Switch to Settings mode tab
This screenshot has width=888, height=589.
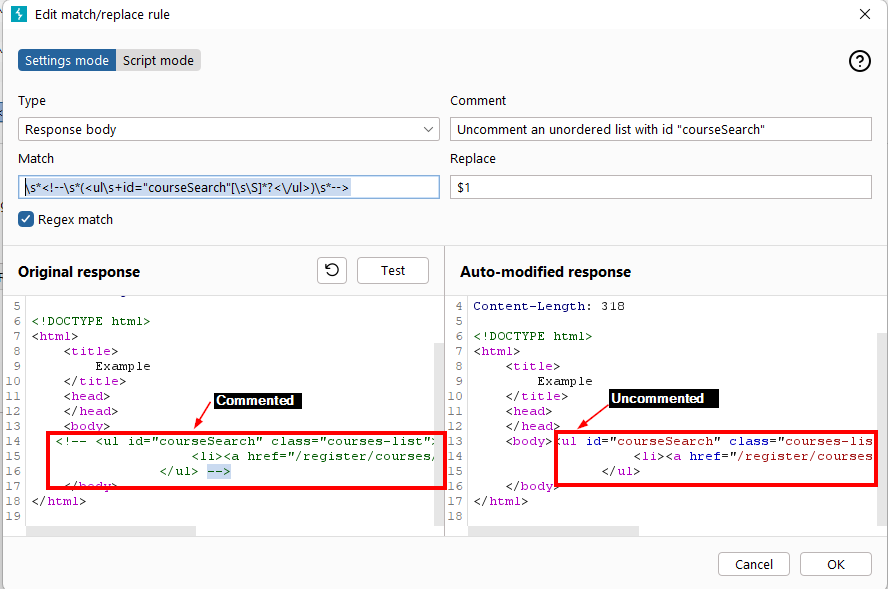pos(67,60)
